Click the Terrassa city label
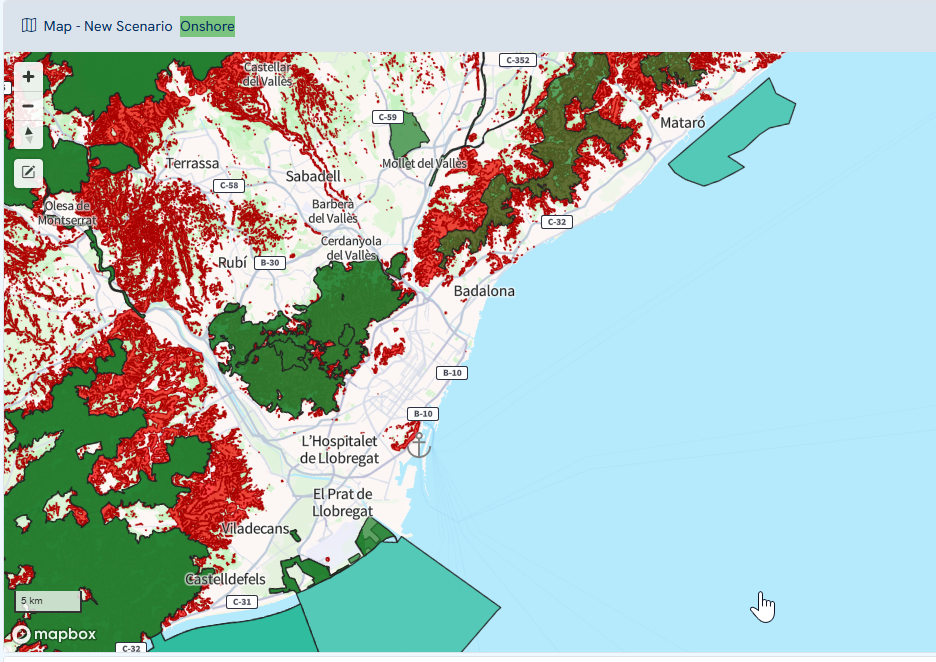The image size is (936, 662). click(192, 163)
